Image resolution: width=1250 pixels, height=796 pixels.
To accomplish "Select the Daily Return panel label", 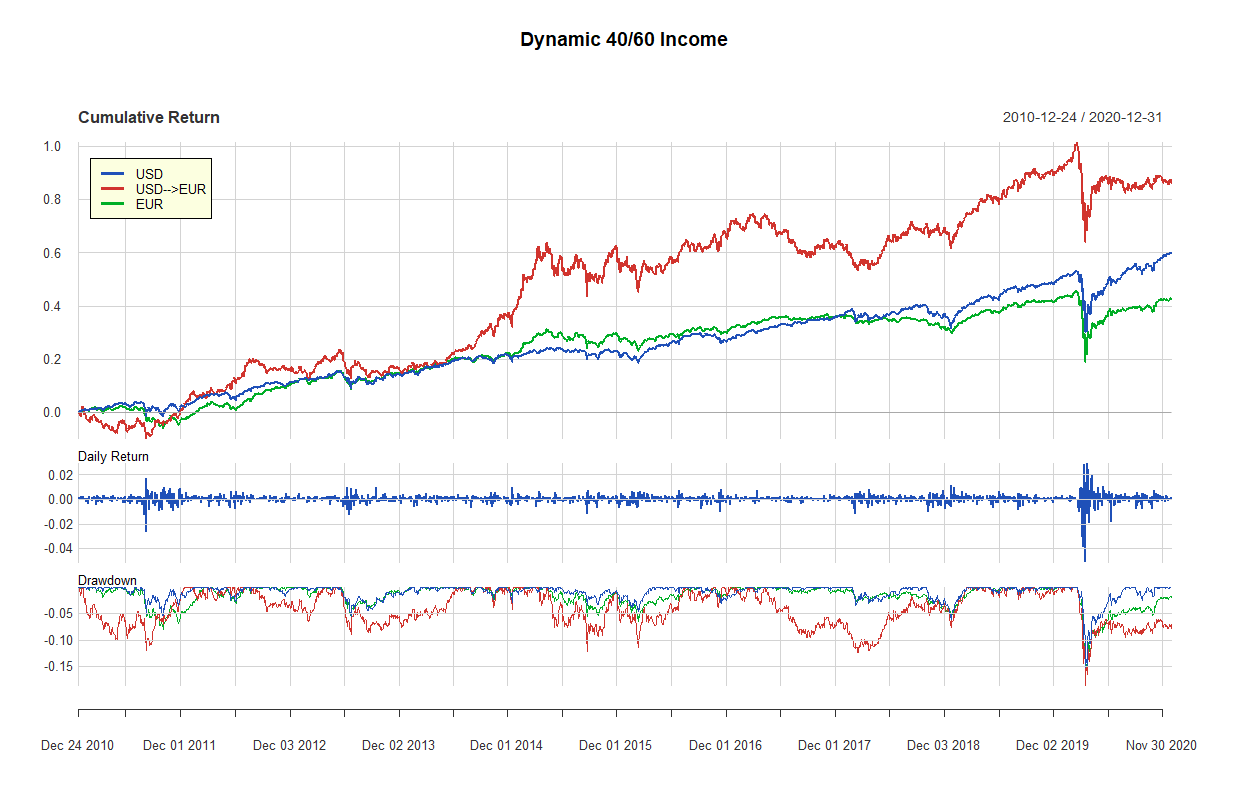I will pyautogui.click(x=113, y=457).
